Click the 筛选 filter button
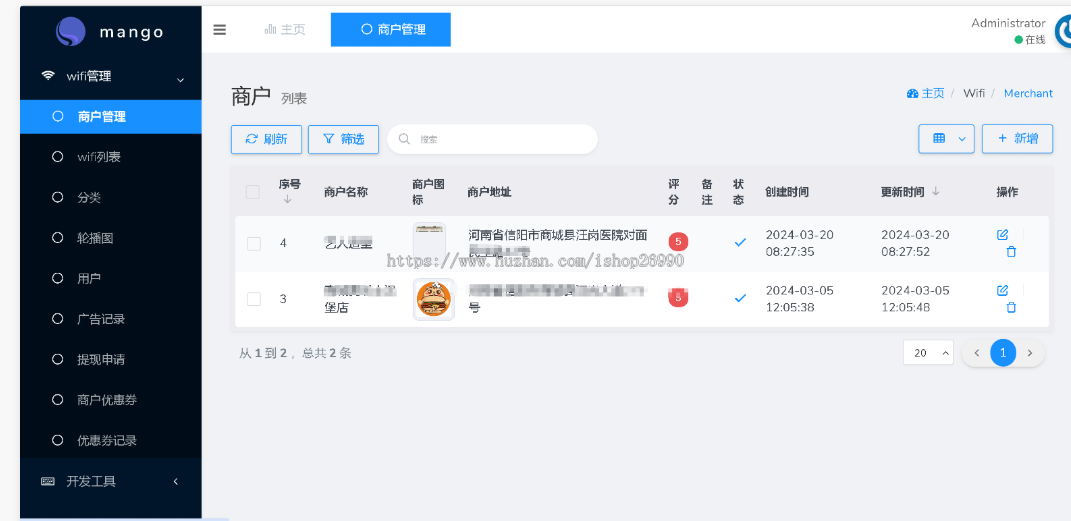Screen dimensions: 1071x521 coord(344,139)
